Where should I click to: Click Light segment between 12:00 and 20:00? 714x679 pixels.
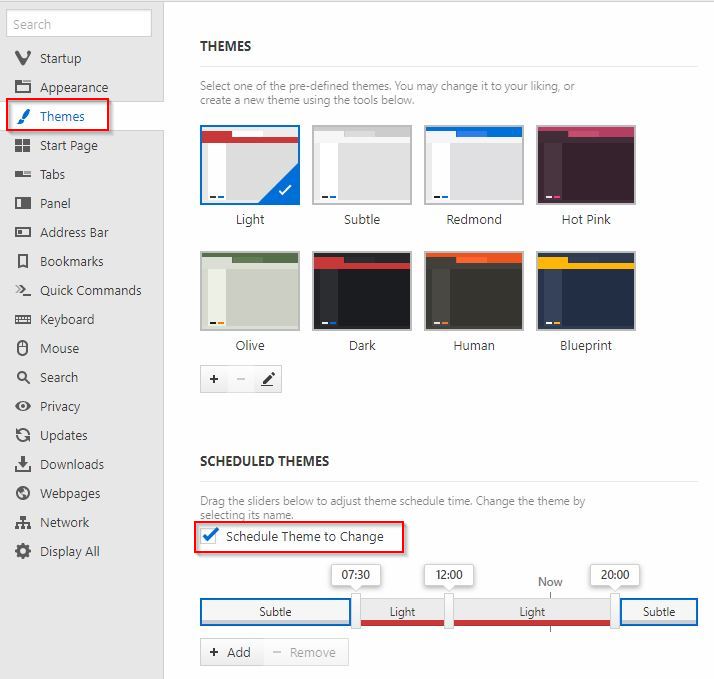(532, 612)
